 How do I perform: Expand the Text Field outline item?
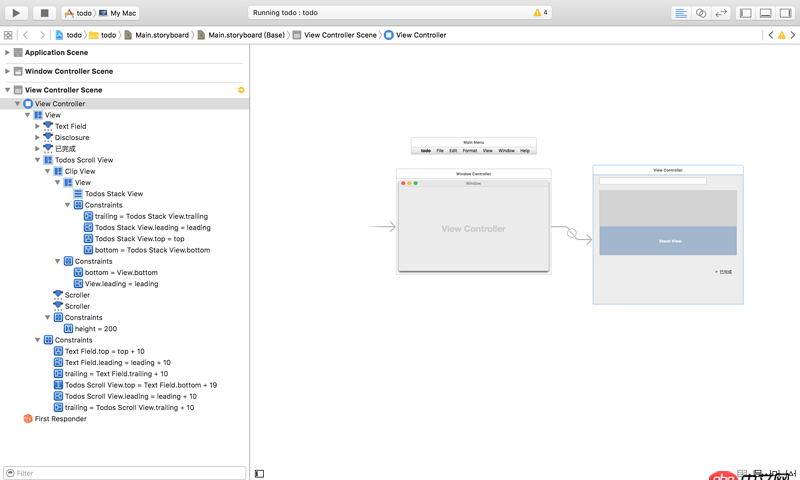pyautogui.click(x=37, y=126)
